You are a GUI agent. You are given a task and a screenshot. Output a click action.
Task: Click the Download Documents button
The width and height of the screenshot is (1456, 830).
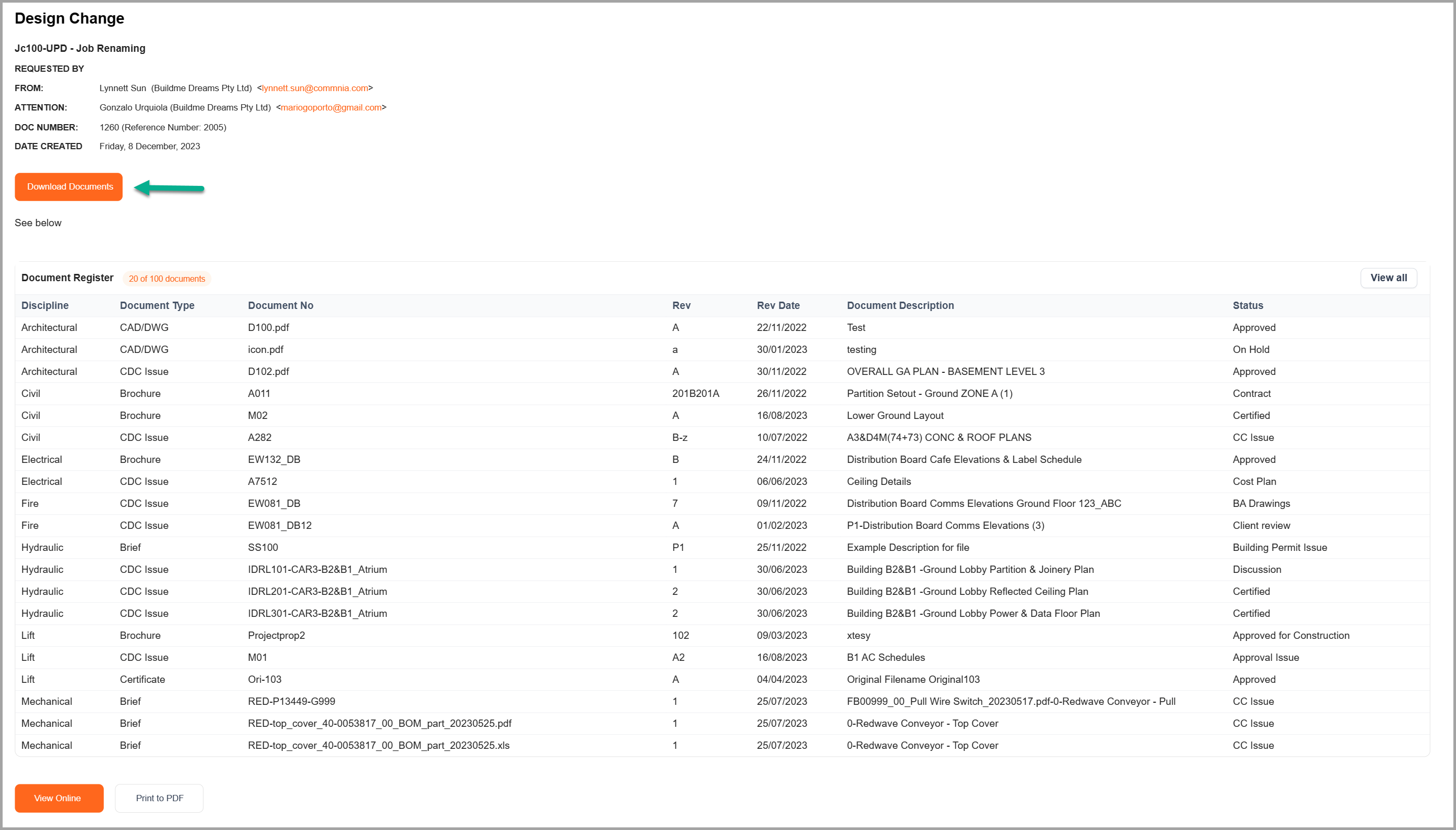tap(69, 187)
